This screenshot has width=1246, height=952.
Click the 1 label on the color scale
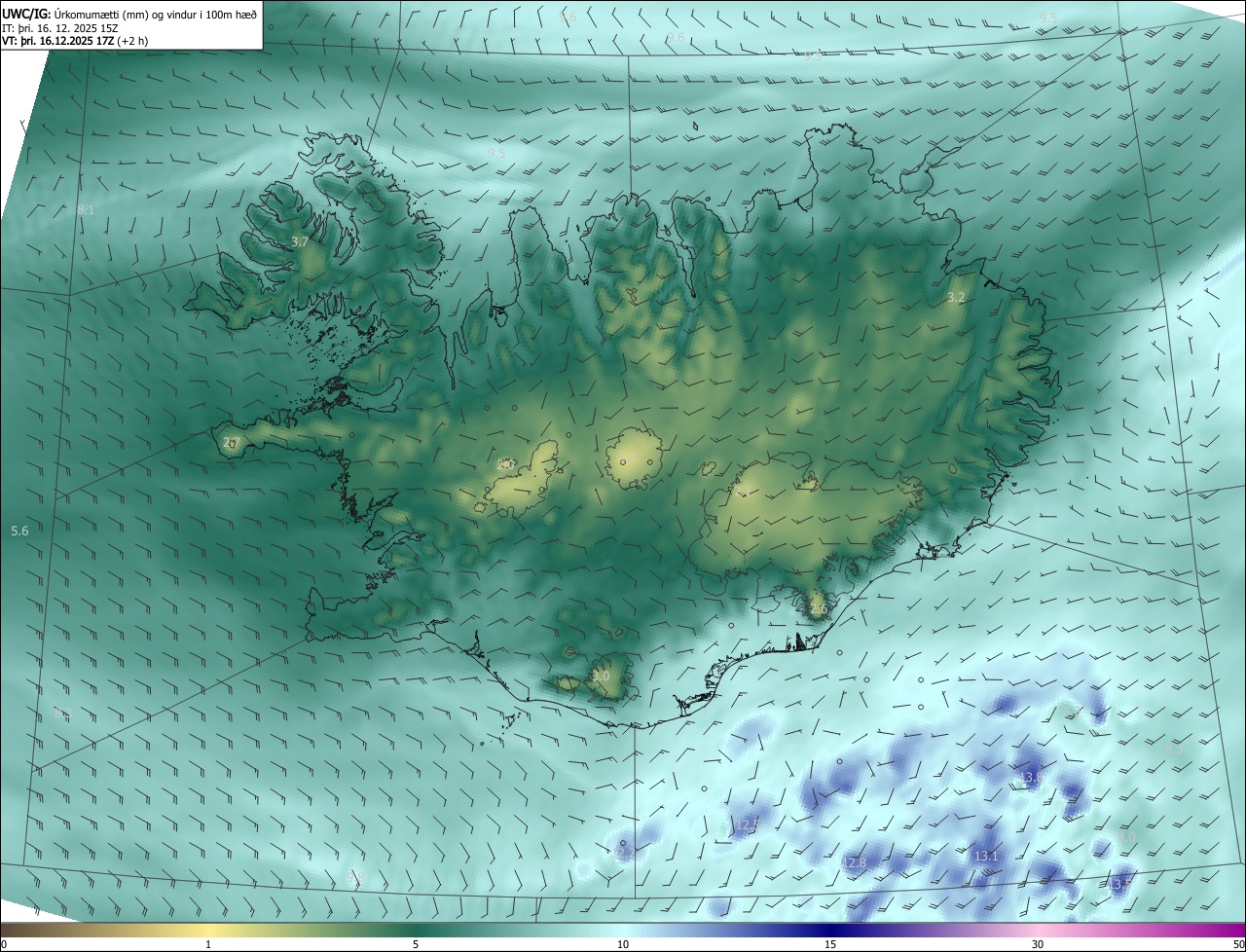(208, 944)
